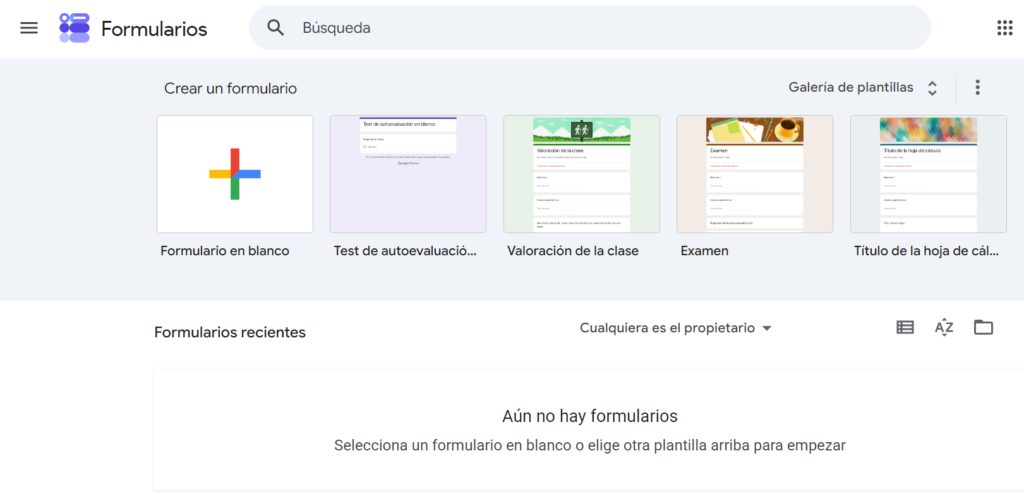
Task: Click the Título de la hoja de cál... label
Action: click(x=926, y=251)
